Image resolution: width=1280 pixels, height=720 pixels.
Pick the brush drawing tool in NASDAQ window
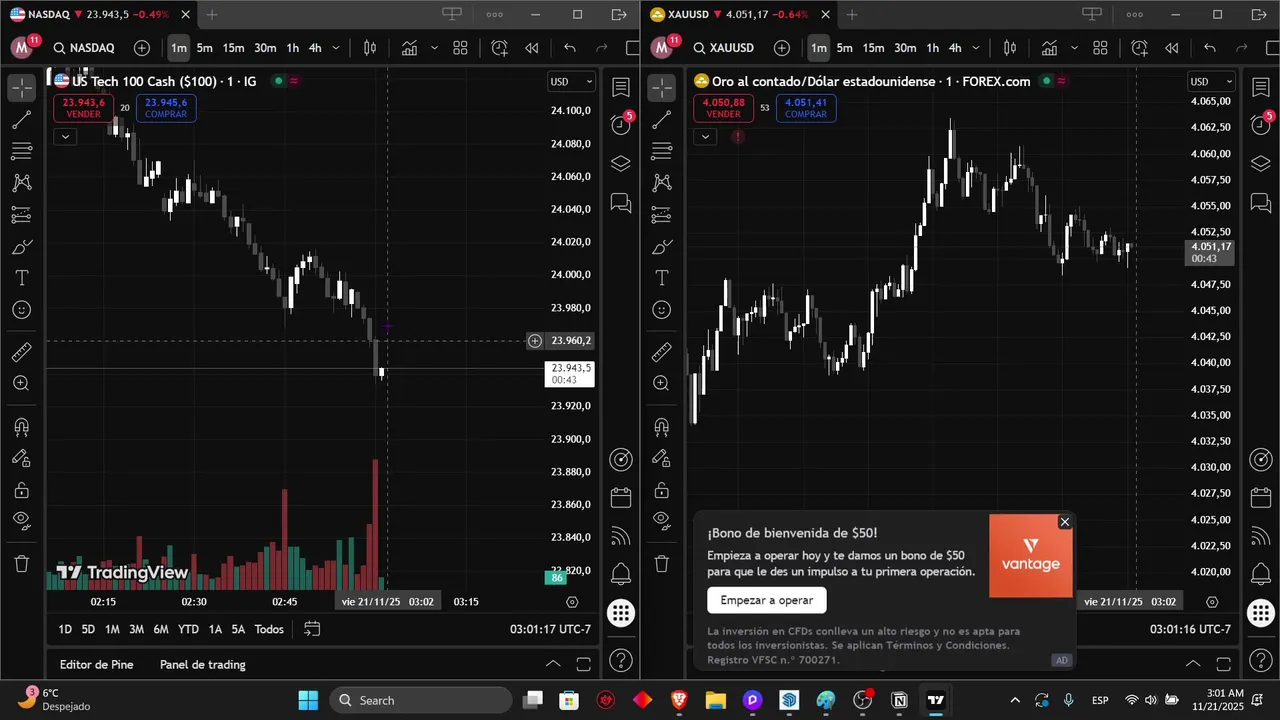point(22,246)
